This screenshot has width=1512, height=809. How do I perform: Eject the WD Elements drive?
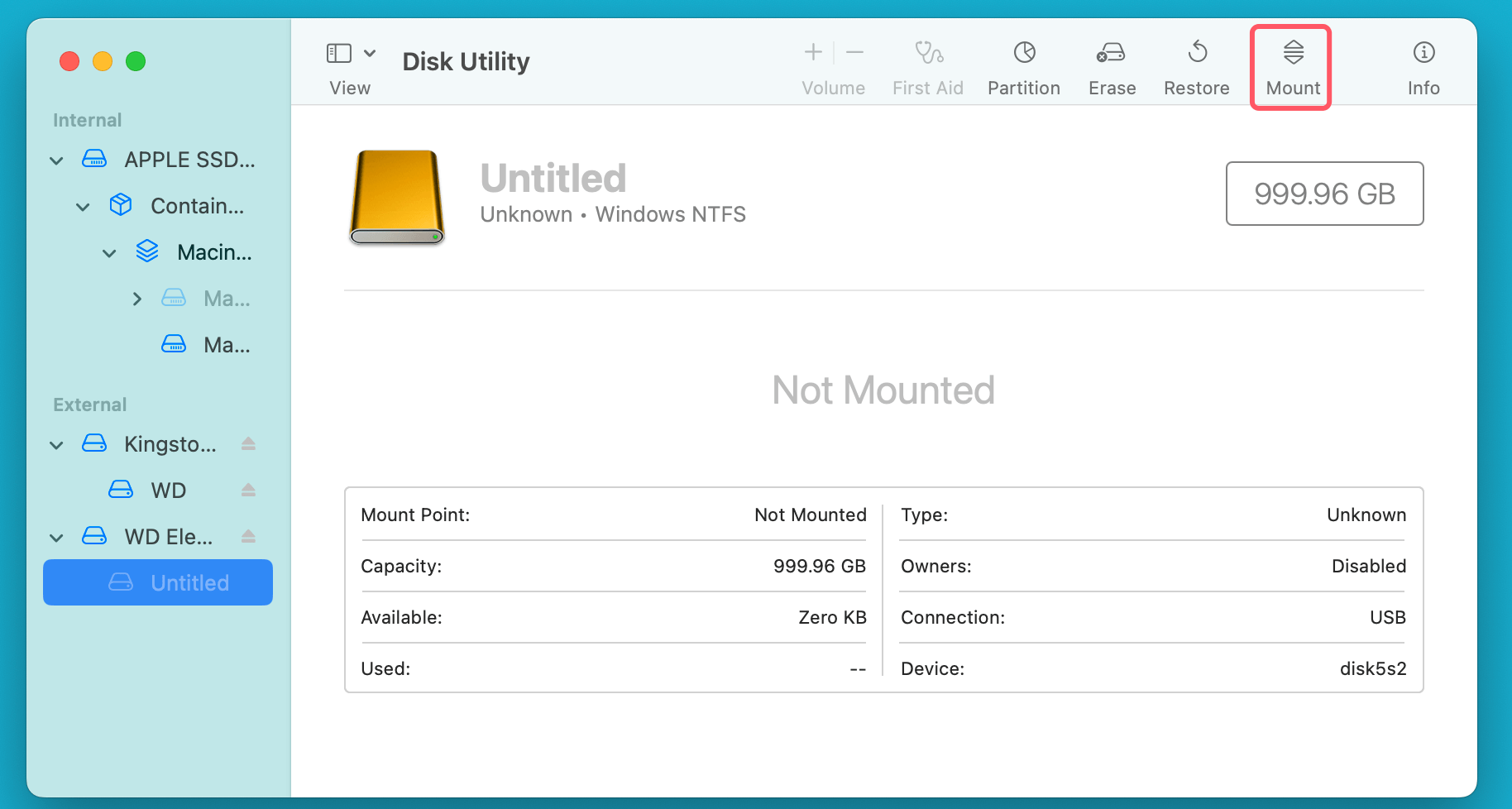point(248,536)
